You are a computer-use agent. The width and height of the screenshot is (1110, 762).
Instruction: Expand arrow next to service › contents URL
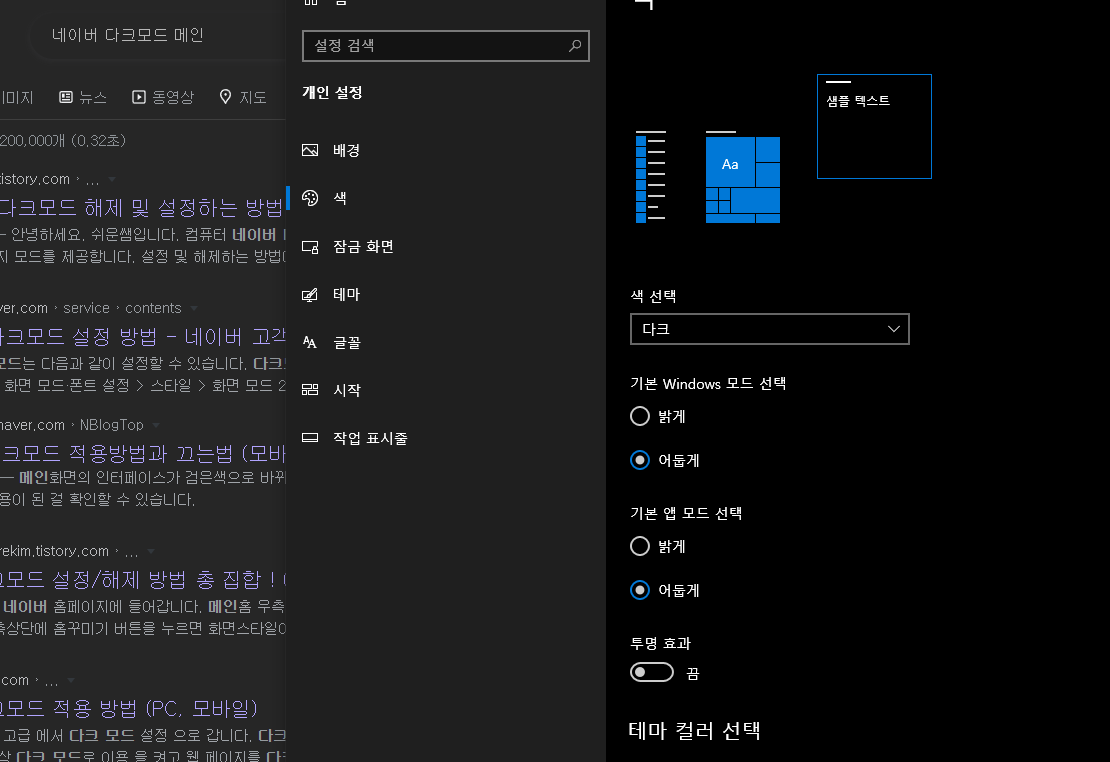tap(194, 308)
